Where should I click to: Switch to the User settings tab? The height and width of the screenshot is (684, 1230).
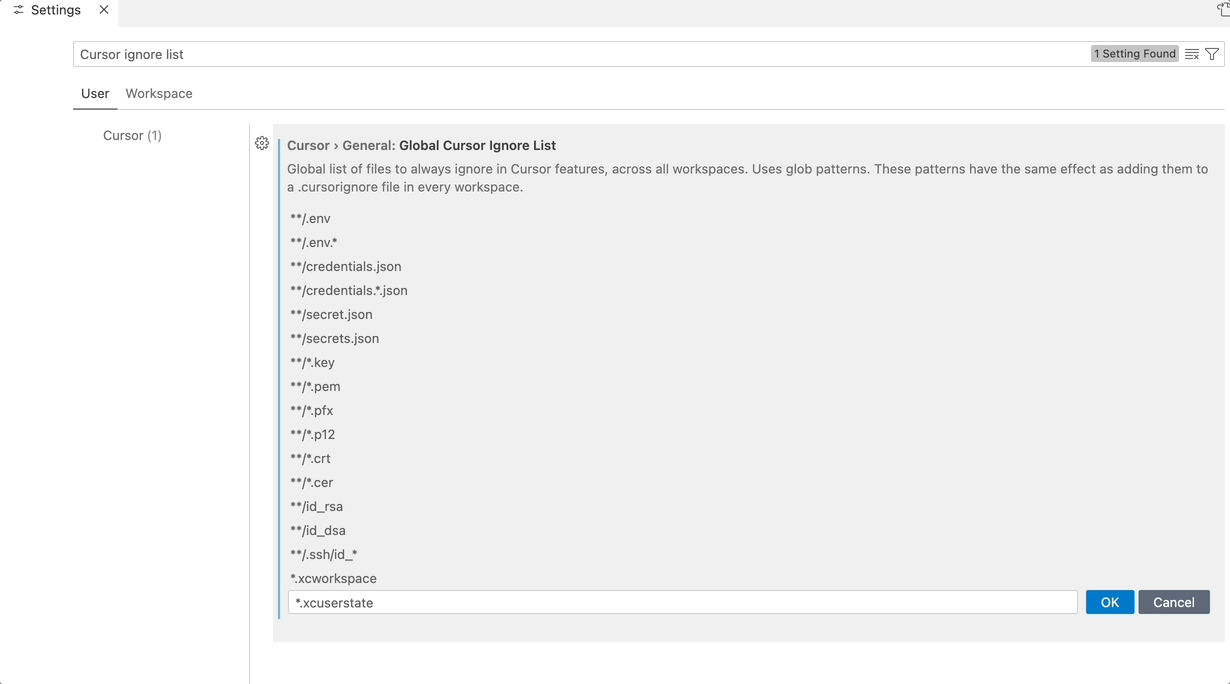[95, 93]
